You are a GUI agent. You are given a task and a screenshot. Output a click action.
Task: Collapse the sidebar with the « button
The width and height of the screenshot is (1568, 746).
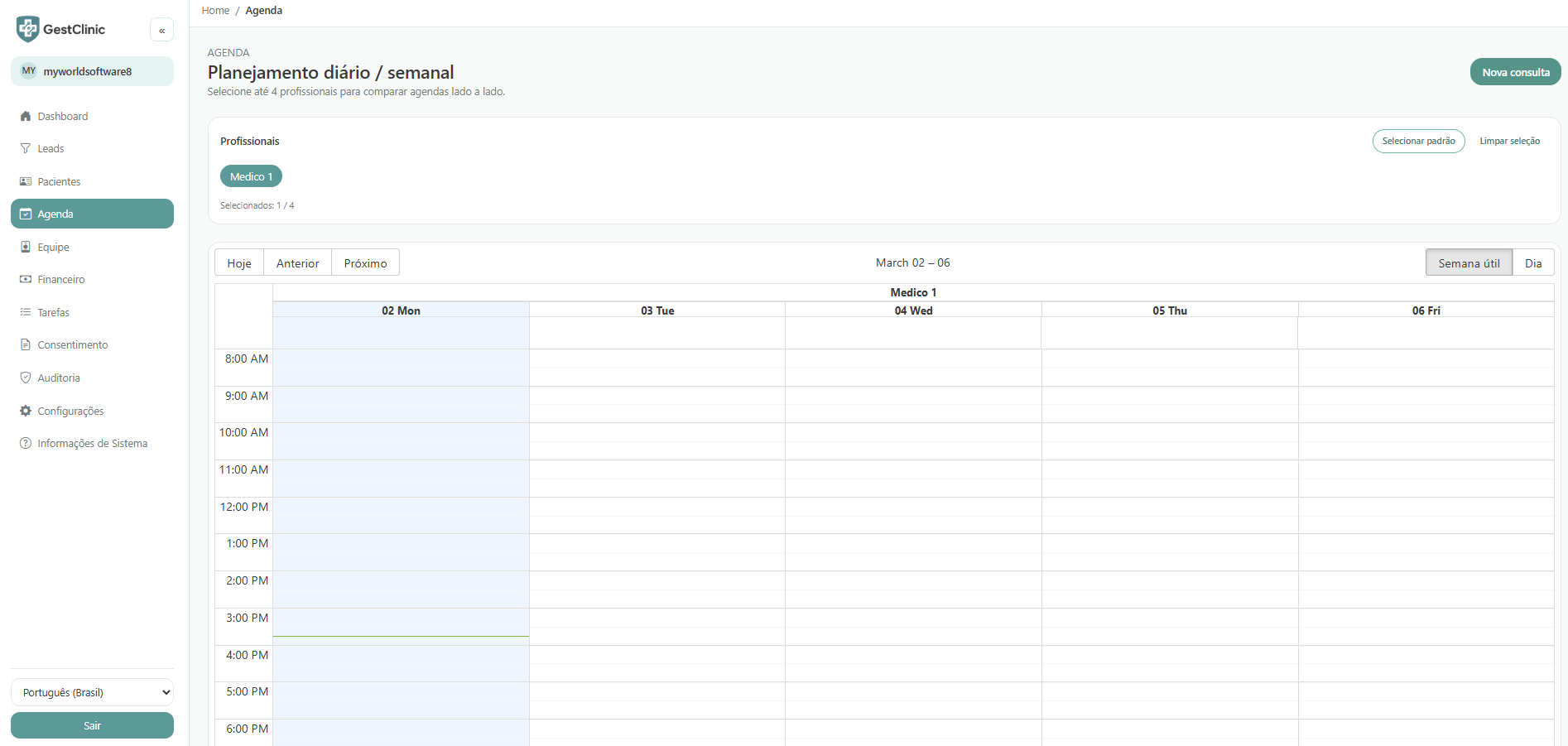(x=161, y=29)
